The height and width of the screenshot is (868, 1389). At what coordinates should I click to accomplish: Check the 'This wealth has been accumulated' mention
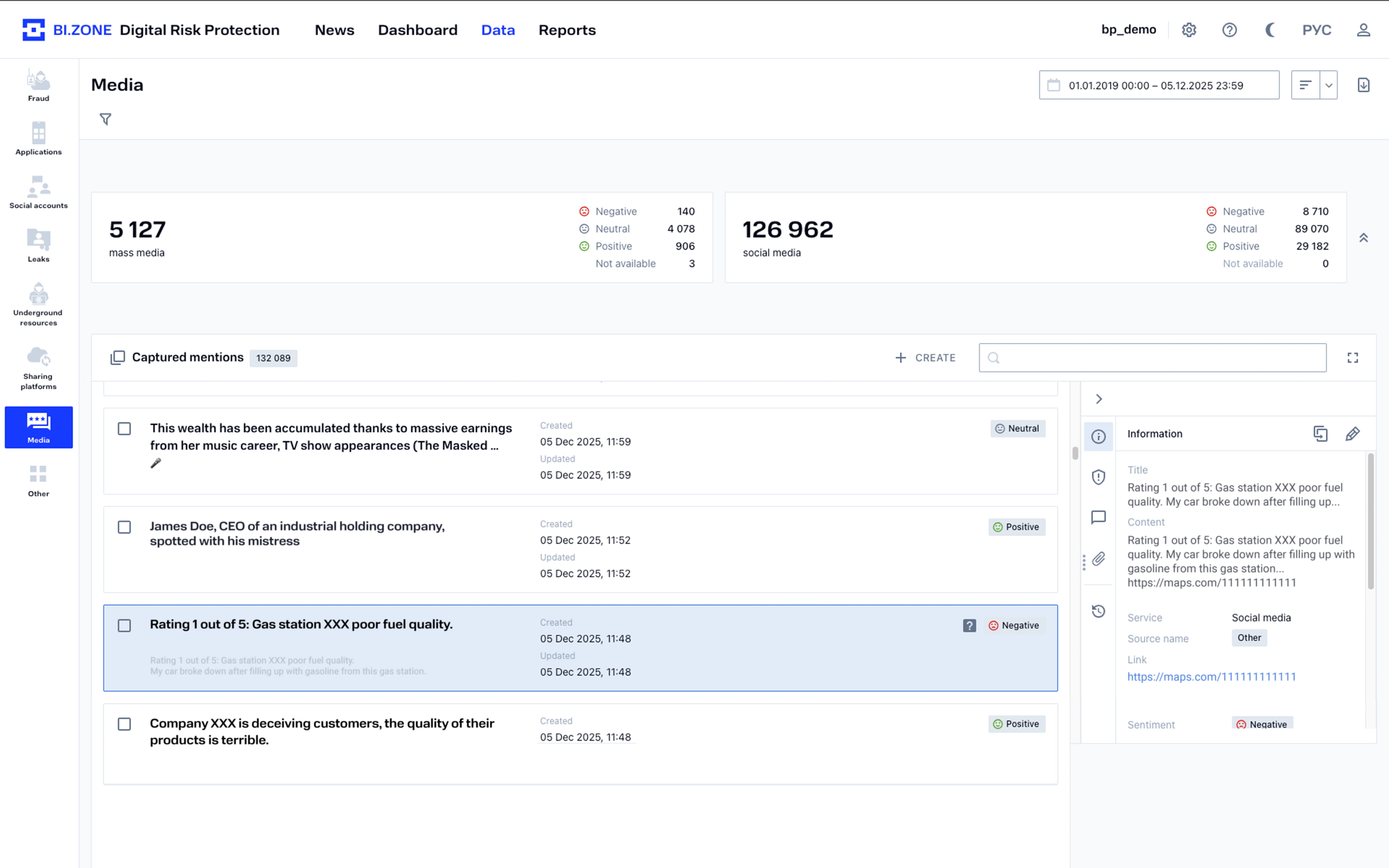click(124, 429)
